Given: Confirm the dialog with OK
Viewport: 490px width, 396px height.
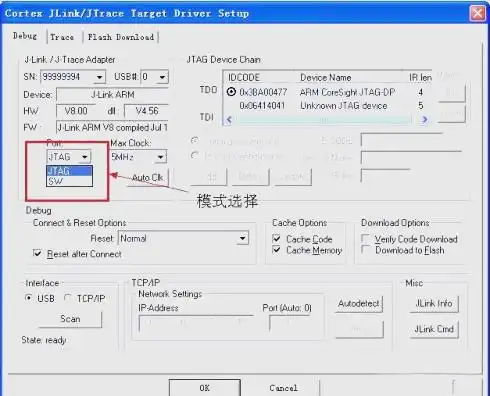Looking at the screenshot, I should click(205, 388).
